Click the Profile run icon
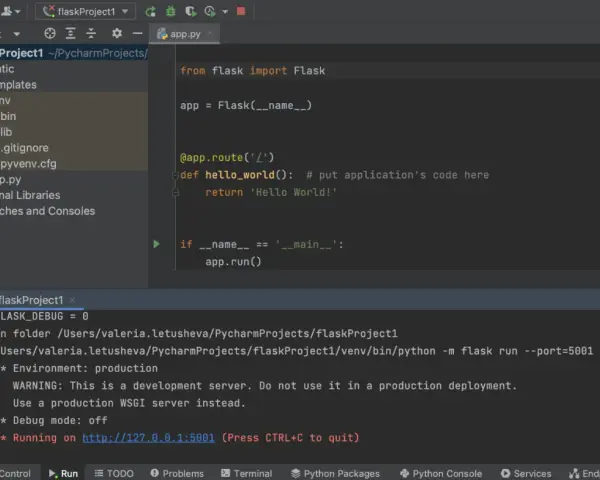 [x=210, y=11]
